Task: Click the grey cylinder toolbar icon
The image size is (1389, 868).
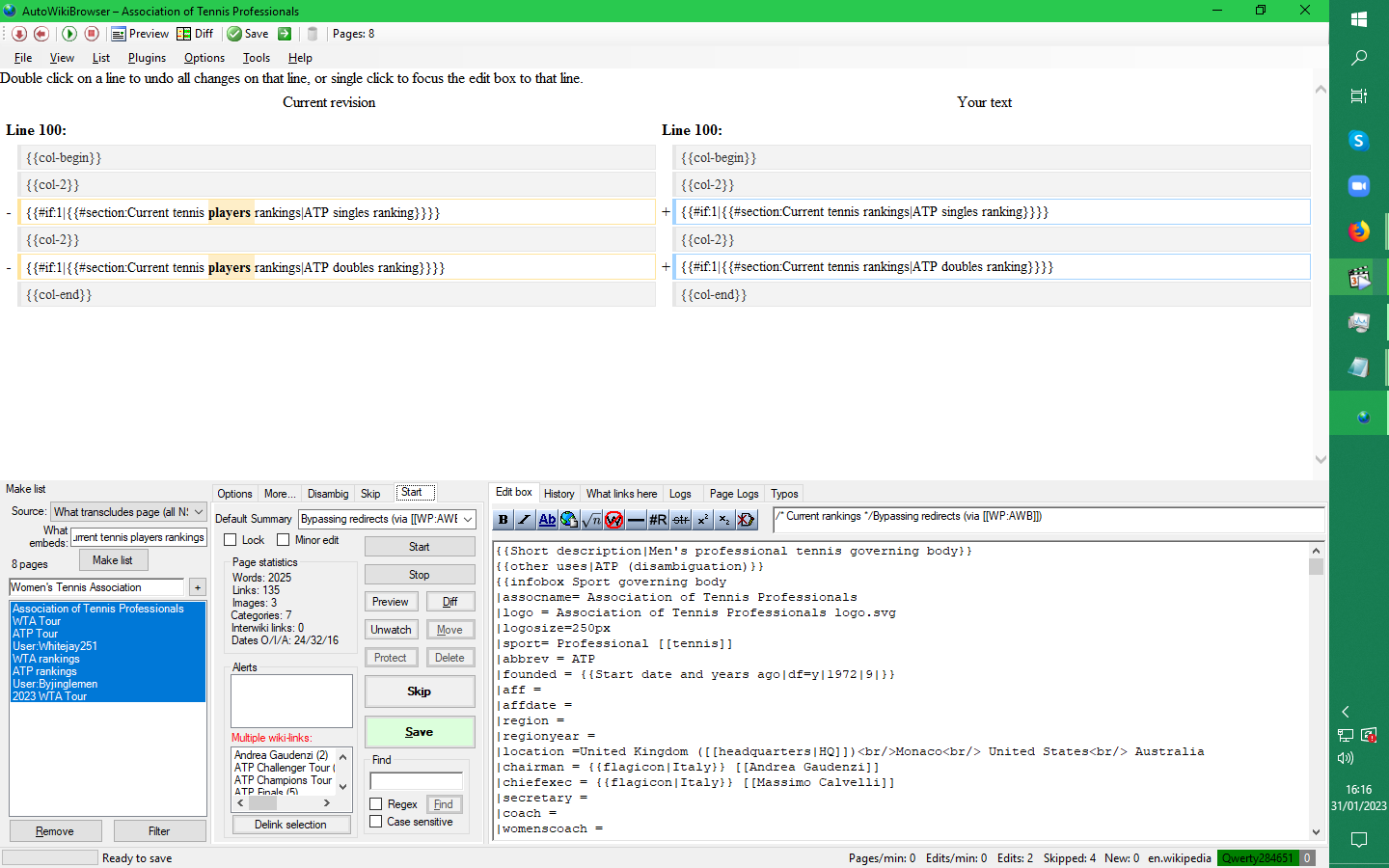Action: pyautogui.click(x=313, y=34)
